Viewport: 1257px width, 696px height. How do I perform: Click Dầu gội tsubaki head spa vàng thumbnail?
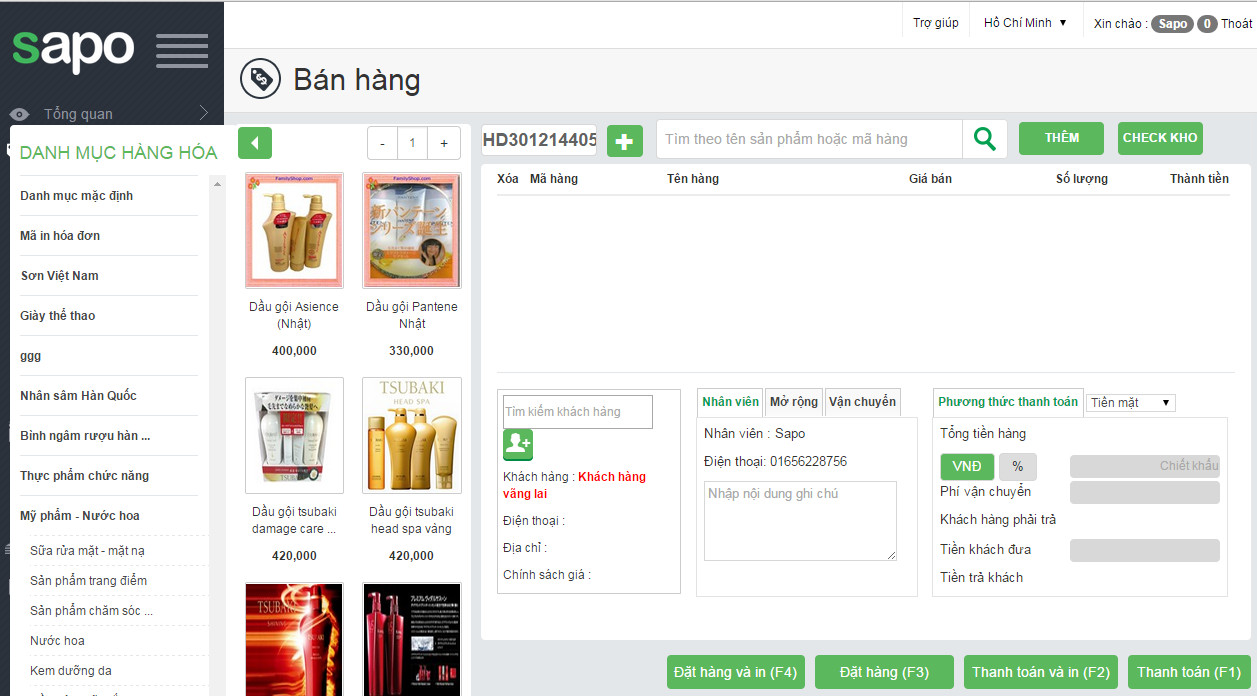[412, 435]
